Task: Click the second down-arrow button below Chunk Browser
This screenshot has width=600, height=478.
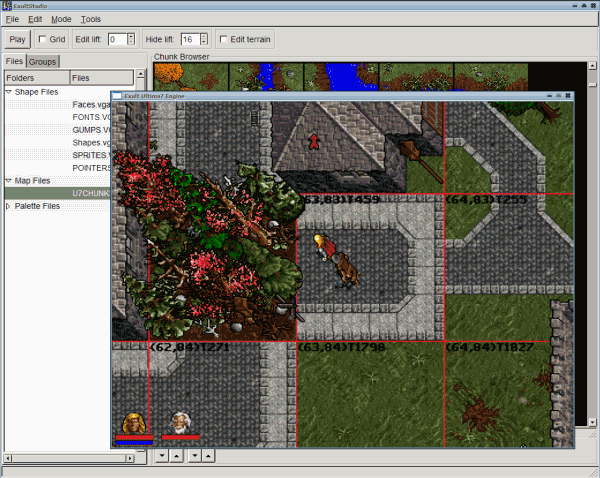Action: point(195,455)
